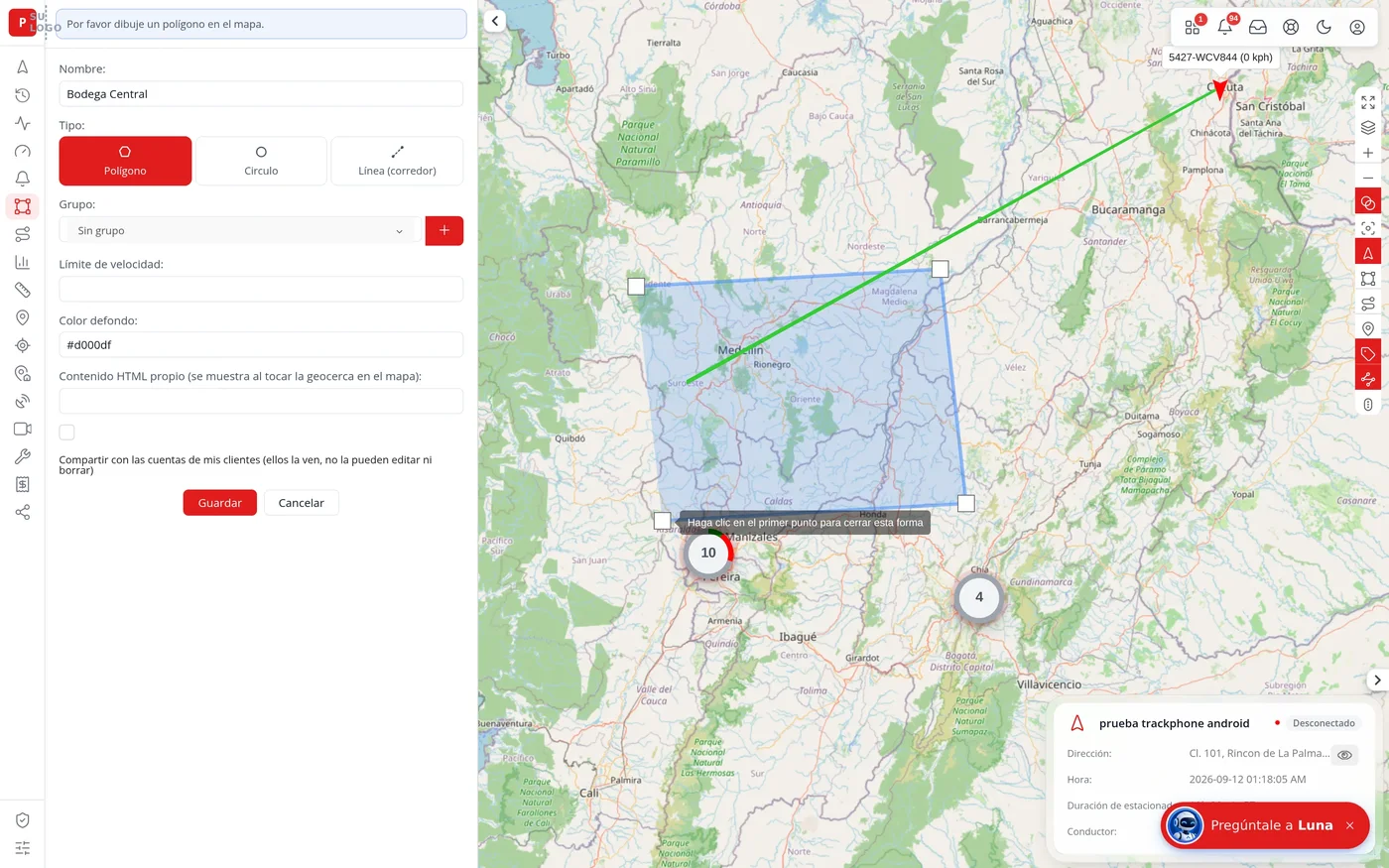Screen dimensions: 1389x868
Task: Open the user account profile icon
Action: 1357,27
